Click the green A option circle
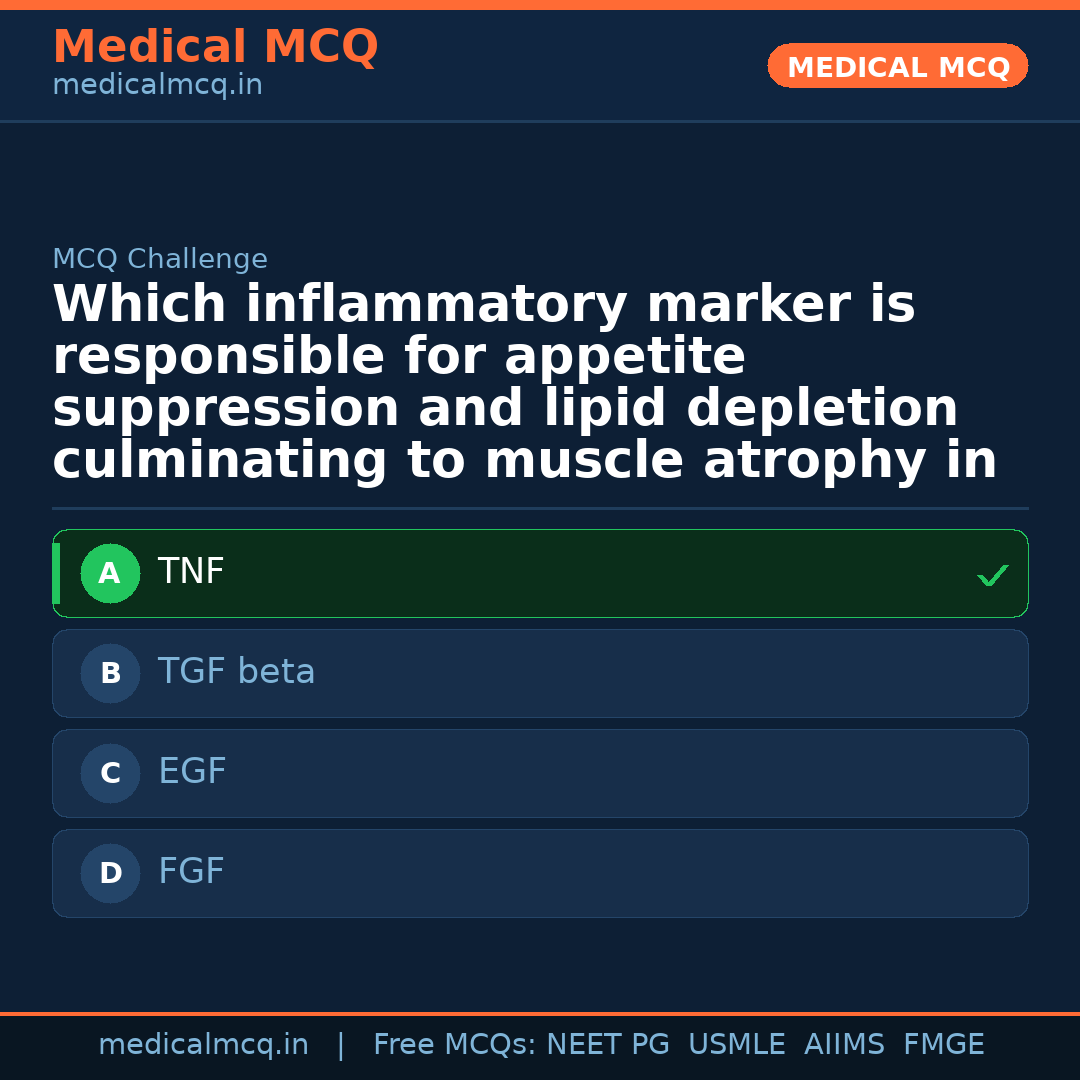This screenshot has height=1080, width=1080. point(110,574)
